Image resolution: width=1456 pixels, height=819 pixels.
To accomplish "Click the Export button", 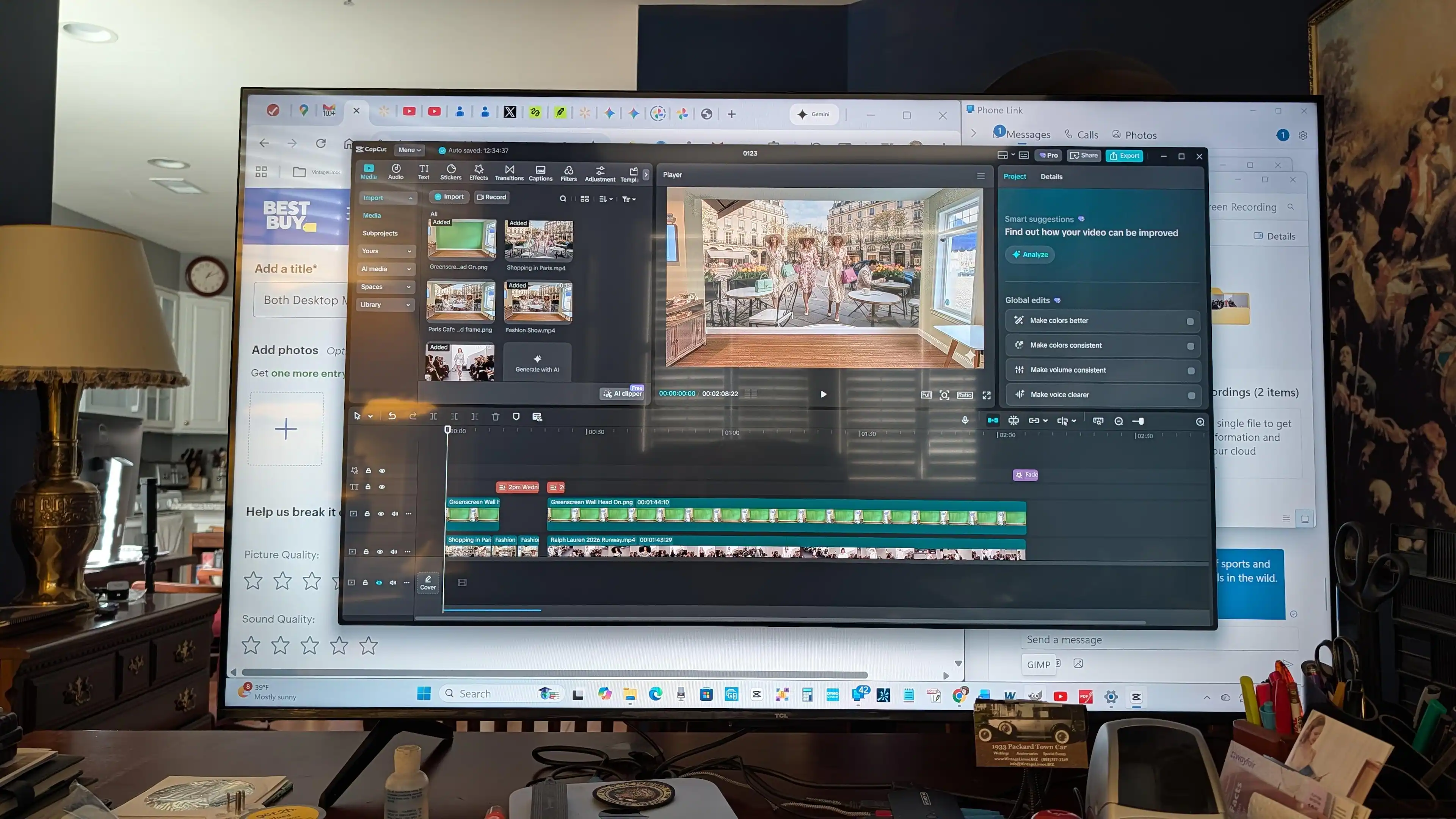I will click(1123, 155).
